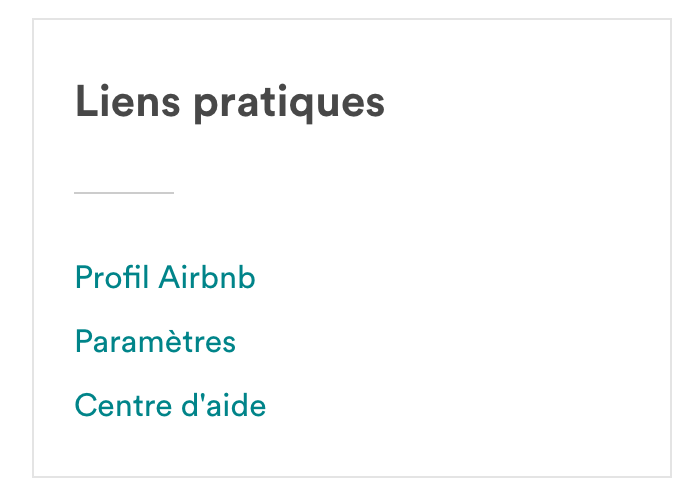Click the Liens pratiques heading

click(x=229, y=103)
